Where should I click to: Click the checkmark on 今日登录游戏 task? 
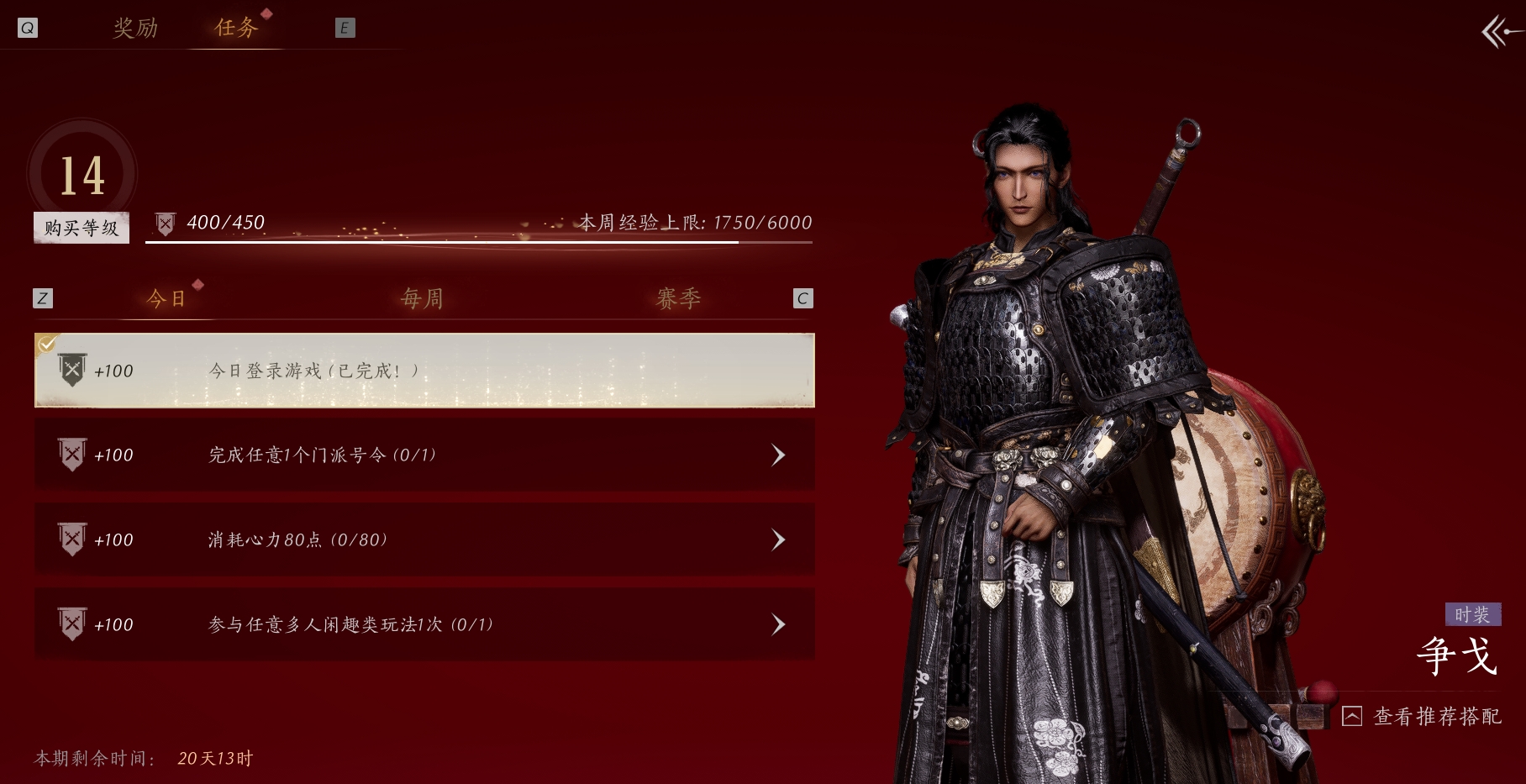47,343
